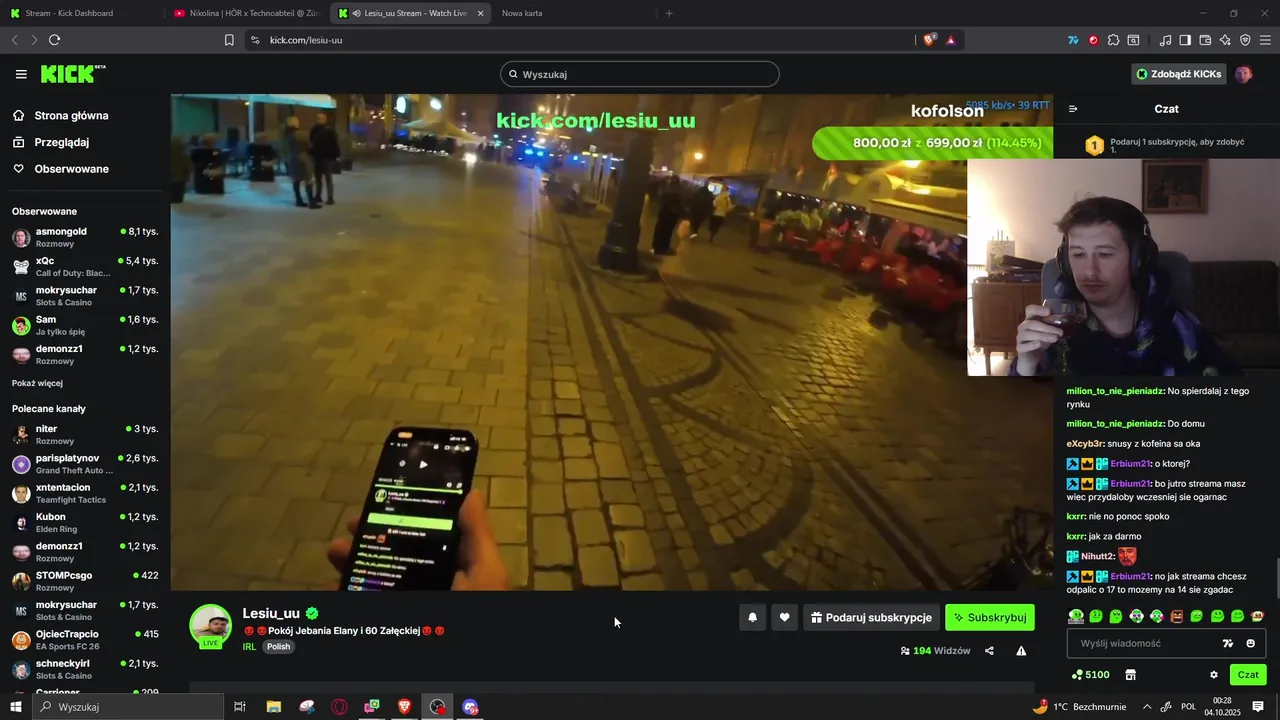Screen dimensions: 1280x720
Task: Open STOMPcsgo channel in the sidebar
Action: click(x=85, y=581)
